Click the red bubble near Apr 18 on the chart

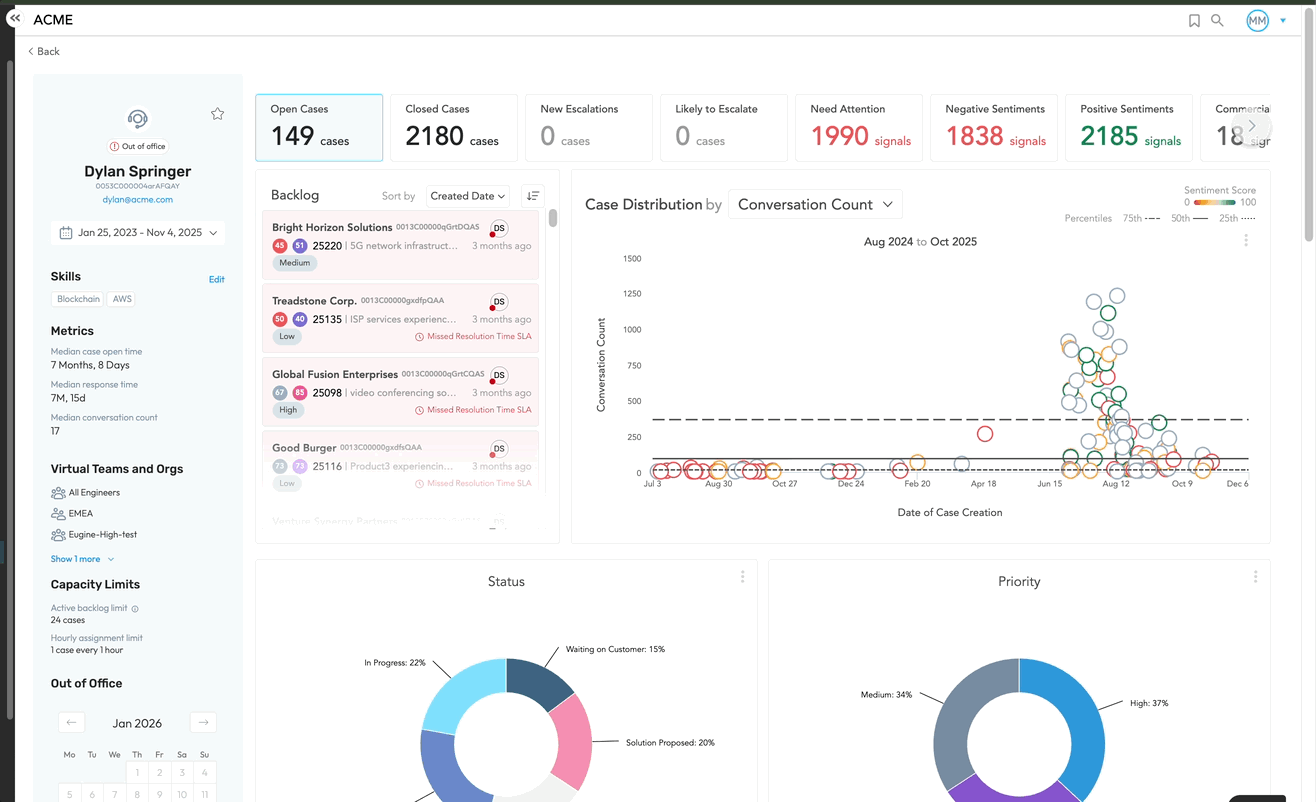point(985,433)
